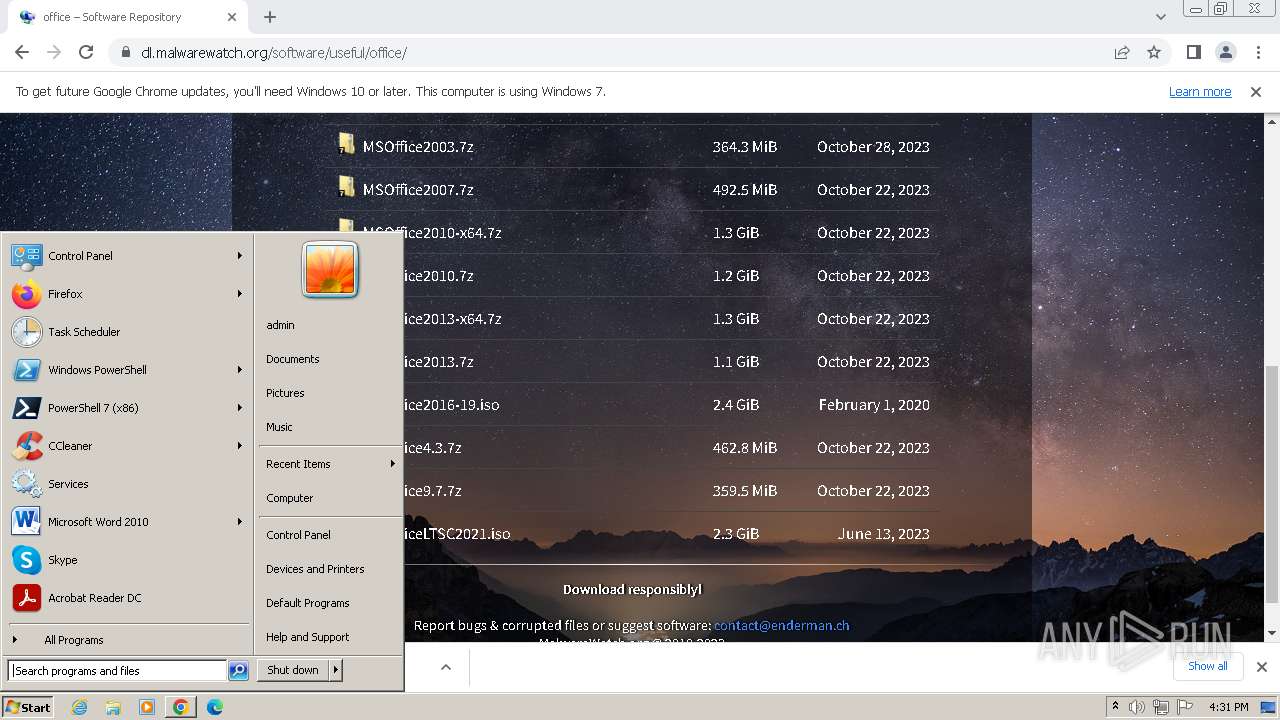The width and height of the screenshot is (1280, 720).
Task: Download MSOffice2003.7z link
Action: [418, 146]
